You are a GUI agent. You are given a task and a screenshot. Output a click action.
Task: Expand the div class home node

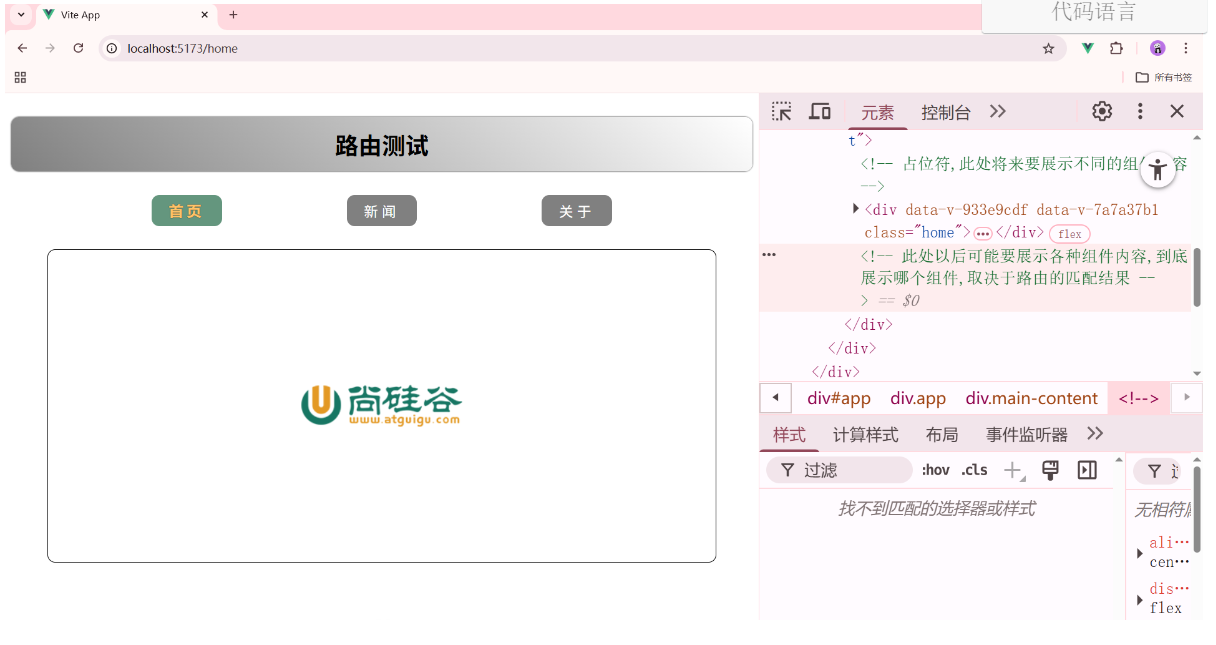click(x=856, y=208)
